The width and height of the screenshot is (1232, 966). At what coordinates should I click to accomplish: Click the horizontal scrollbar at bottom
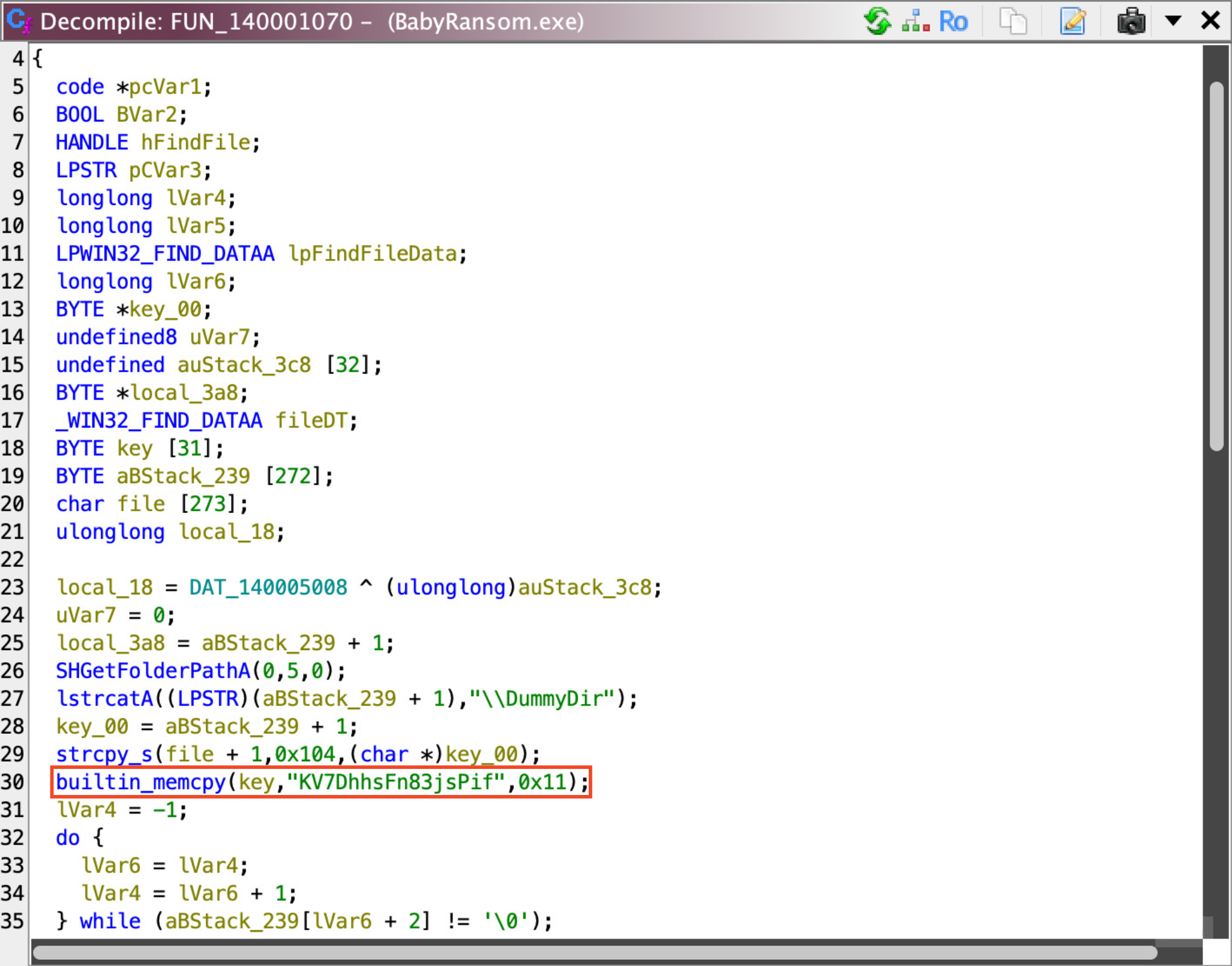click(594, 952)
